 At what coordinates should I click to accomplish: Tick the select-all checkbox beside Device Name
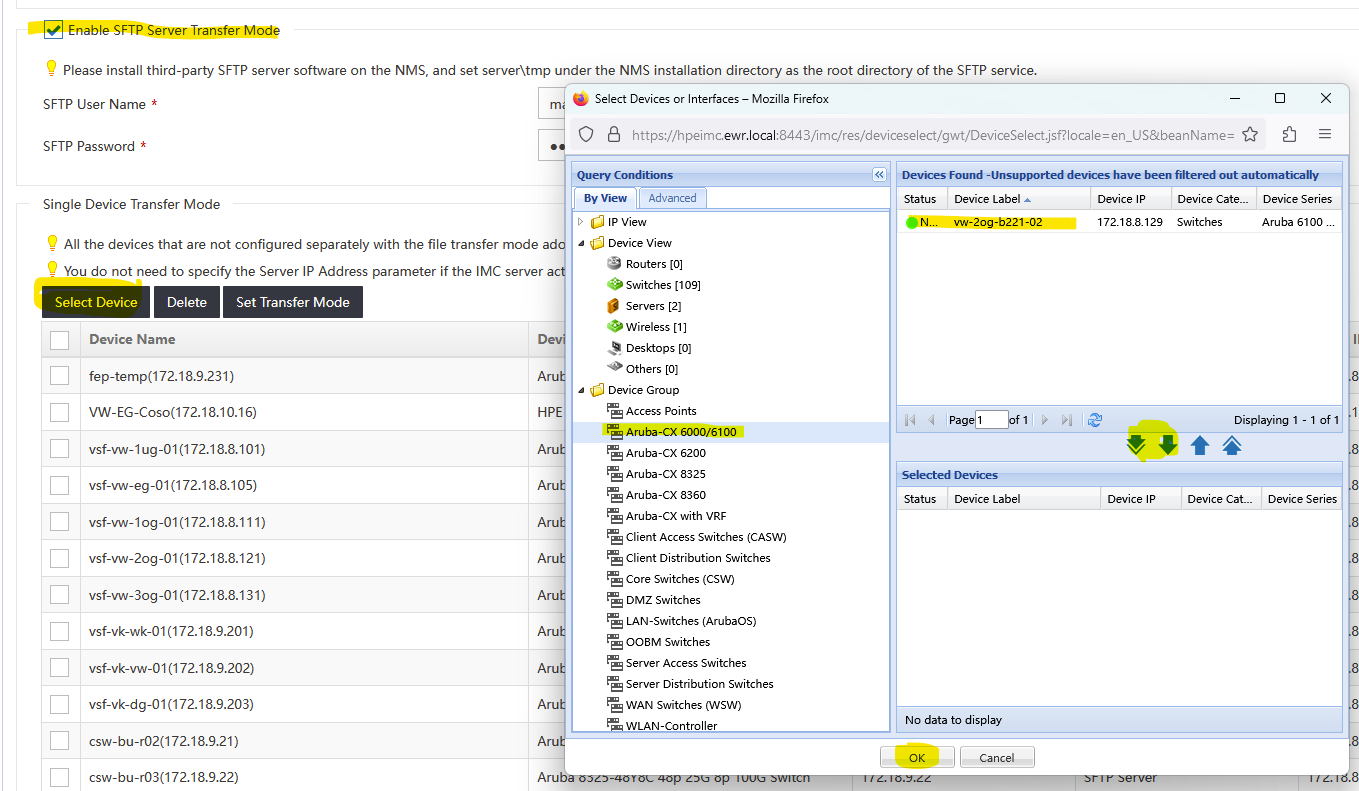(x=59, y=340)
